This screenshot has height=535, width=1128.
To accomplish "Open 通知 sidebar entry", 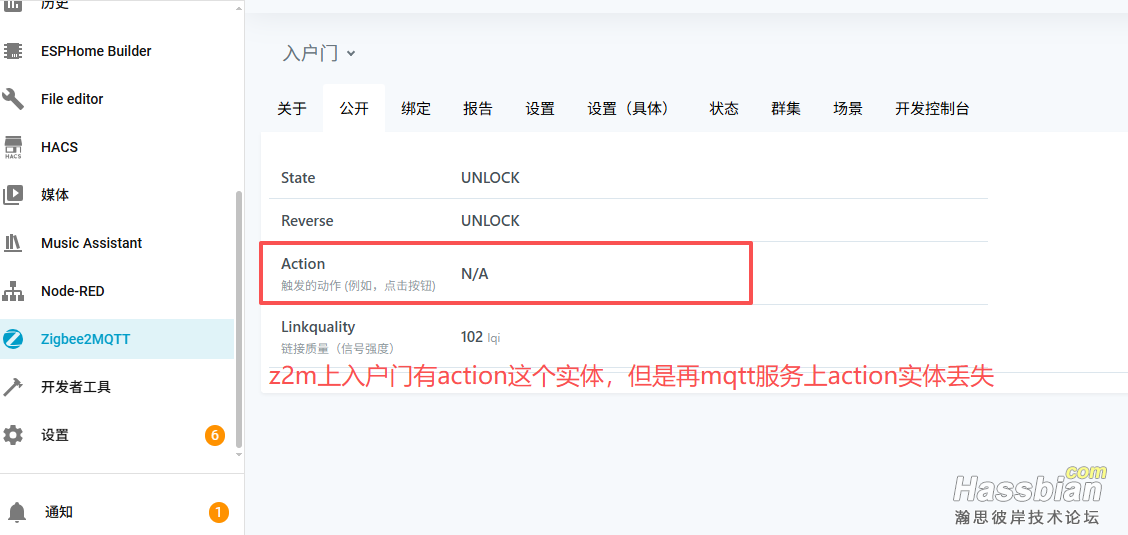I will click(117, 513).
